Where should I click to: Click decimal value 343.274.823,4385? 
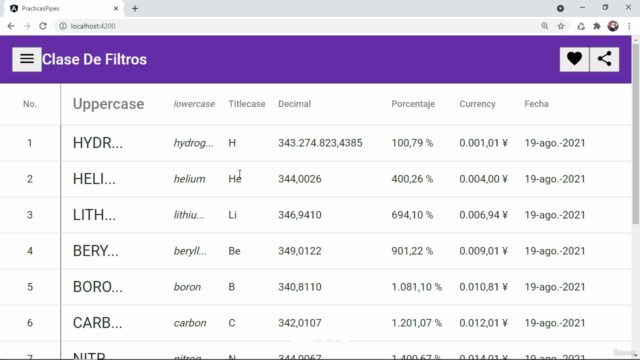coord(320,143)
